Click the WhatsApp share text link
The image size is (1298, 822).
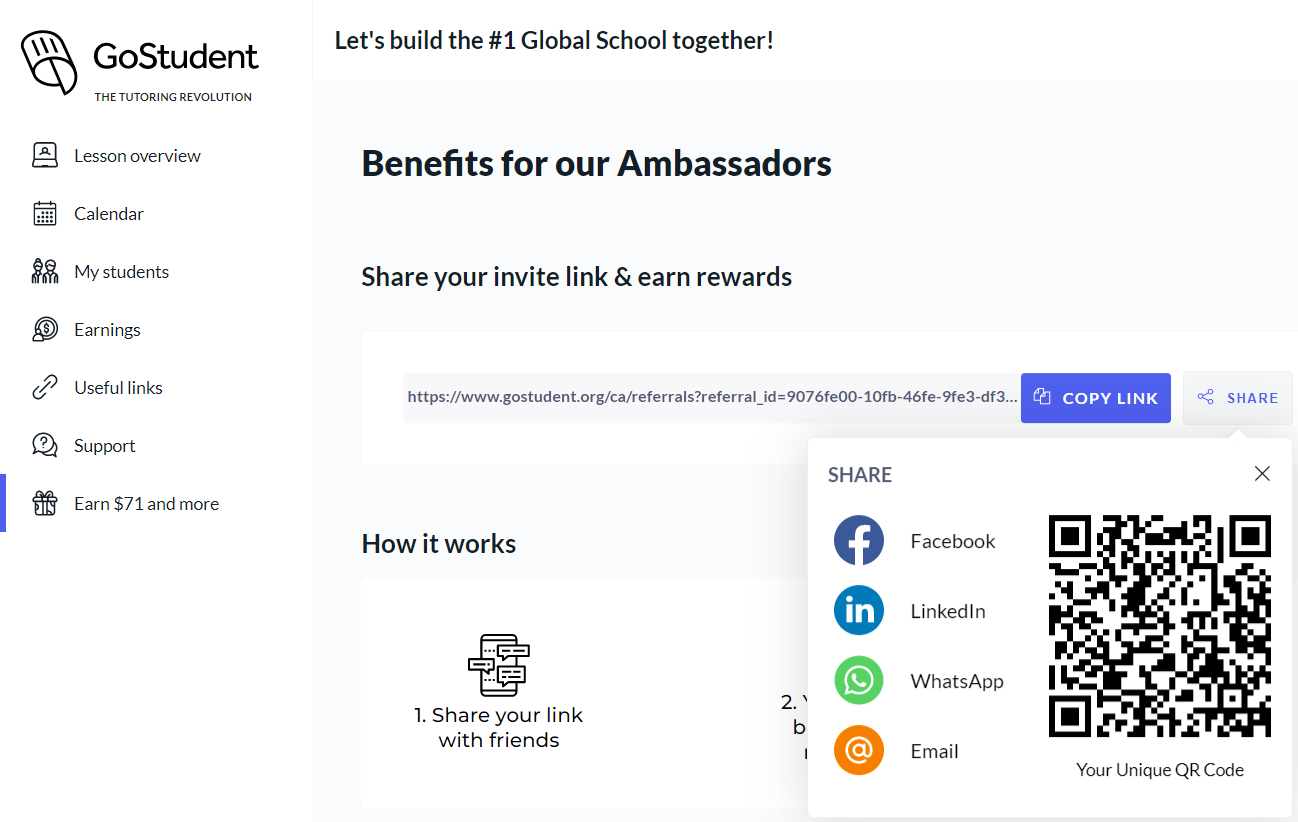957,681
